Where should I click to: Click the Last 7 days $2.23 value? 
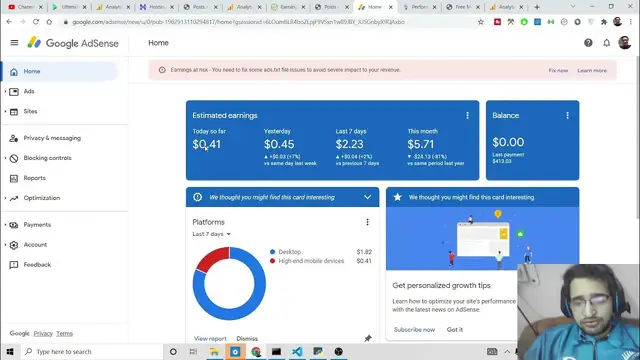coord(349,144)
